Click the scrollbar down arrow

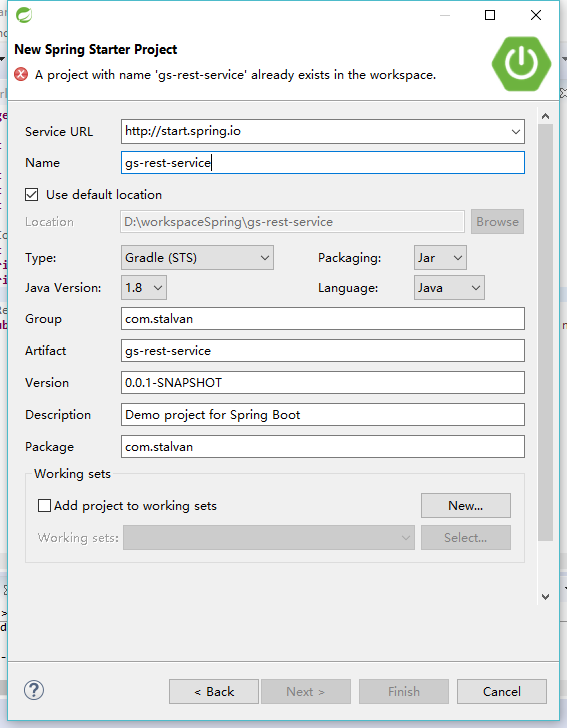[546, 597]
